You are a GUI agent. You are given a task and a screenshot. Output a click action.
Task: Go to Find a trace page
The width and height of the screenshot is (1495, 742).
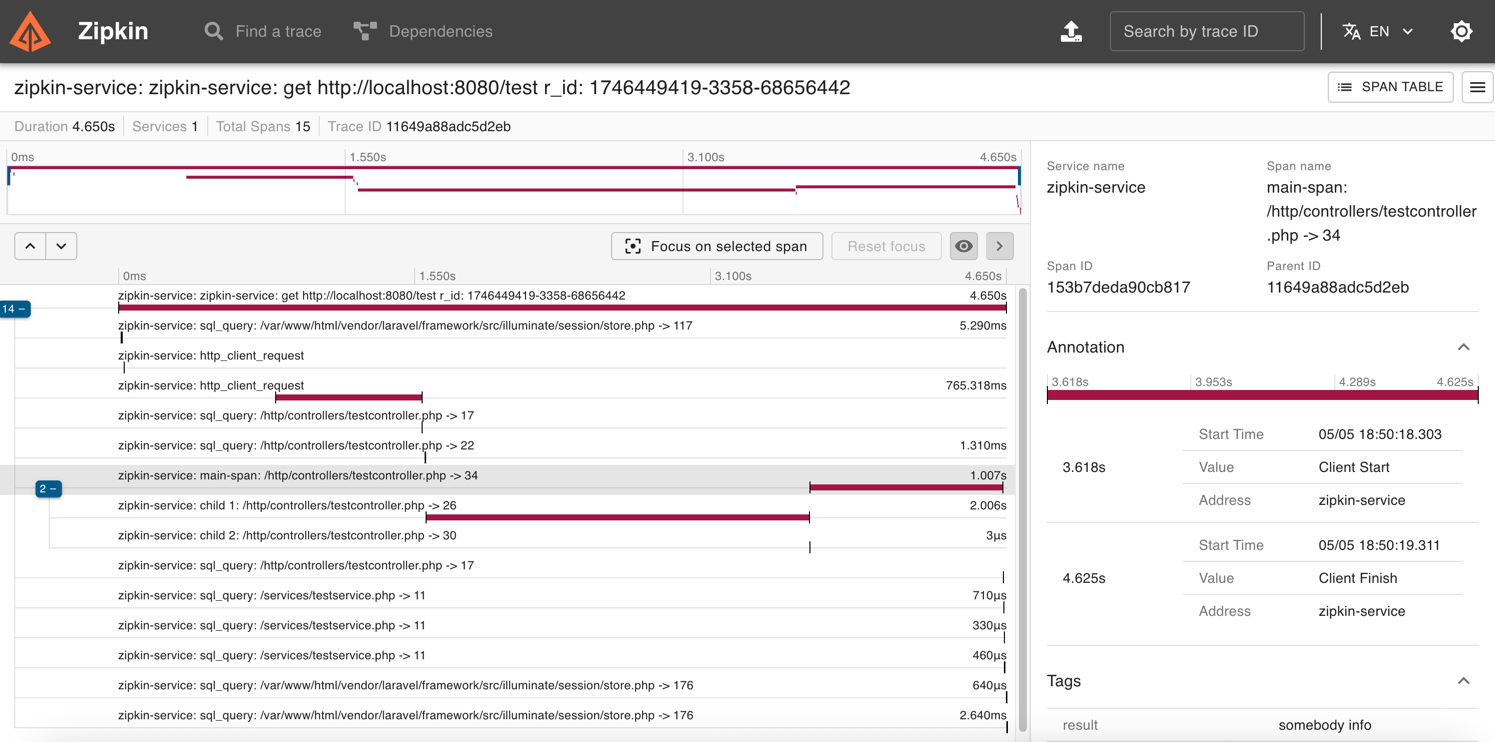point(263,32)
